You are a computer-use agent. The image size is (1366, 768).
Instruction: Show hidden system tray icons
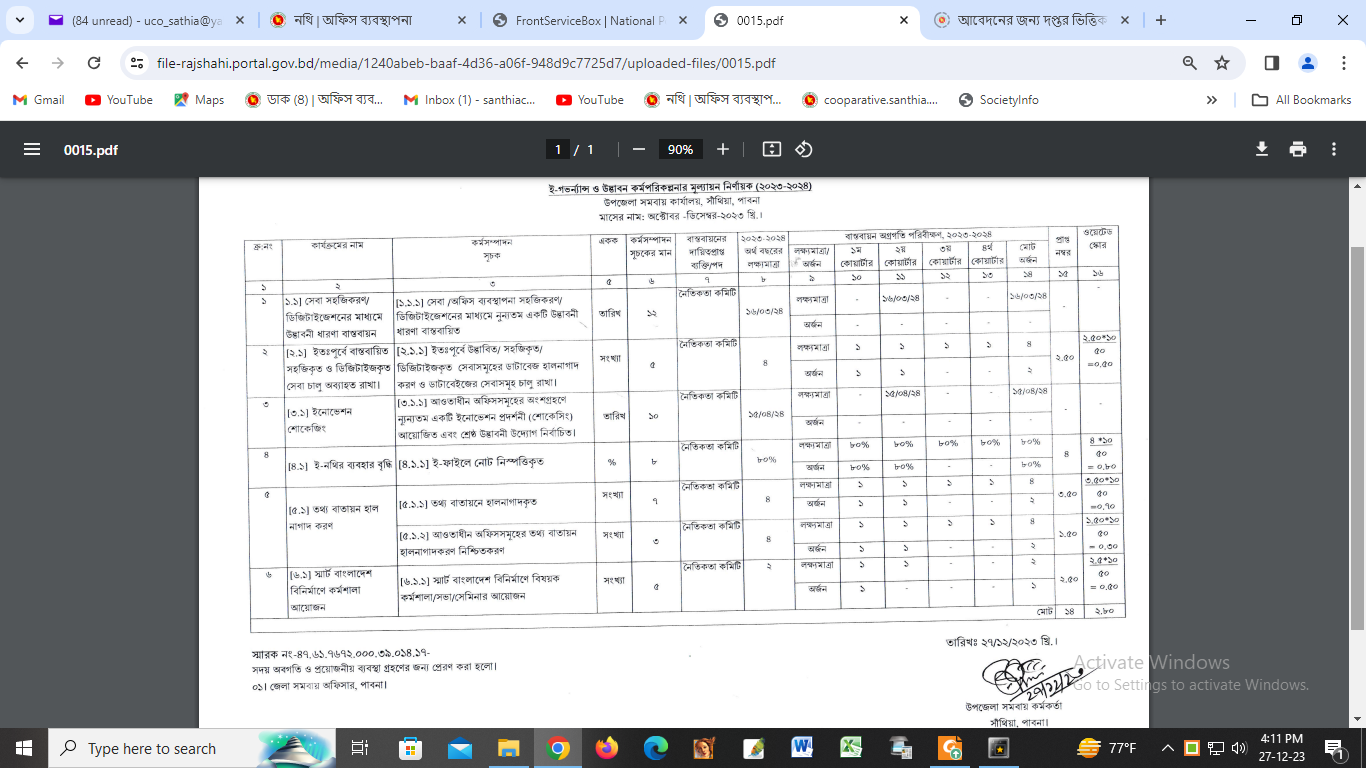tap(1168, 748)
